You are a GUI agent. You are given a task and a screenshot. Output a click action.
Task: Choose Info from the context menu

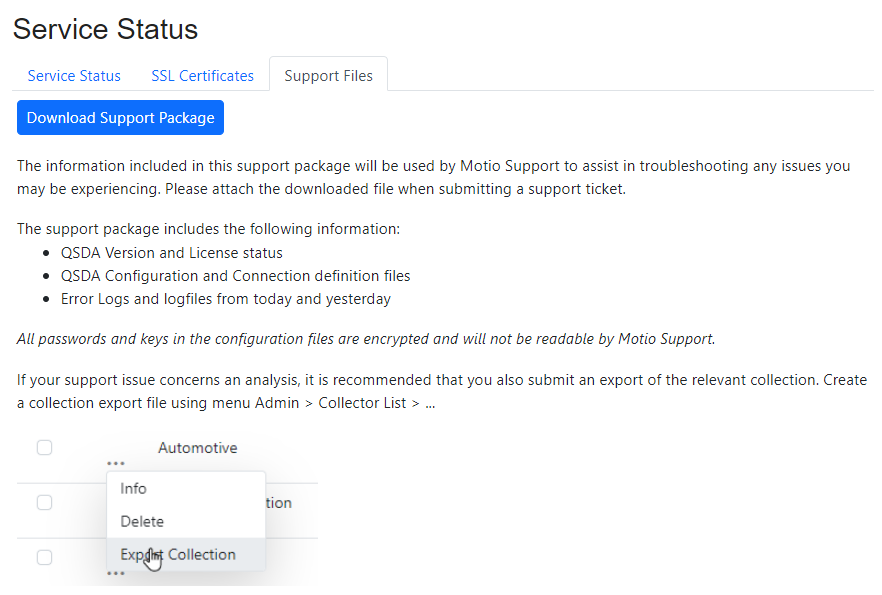(x=133, y=489)
